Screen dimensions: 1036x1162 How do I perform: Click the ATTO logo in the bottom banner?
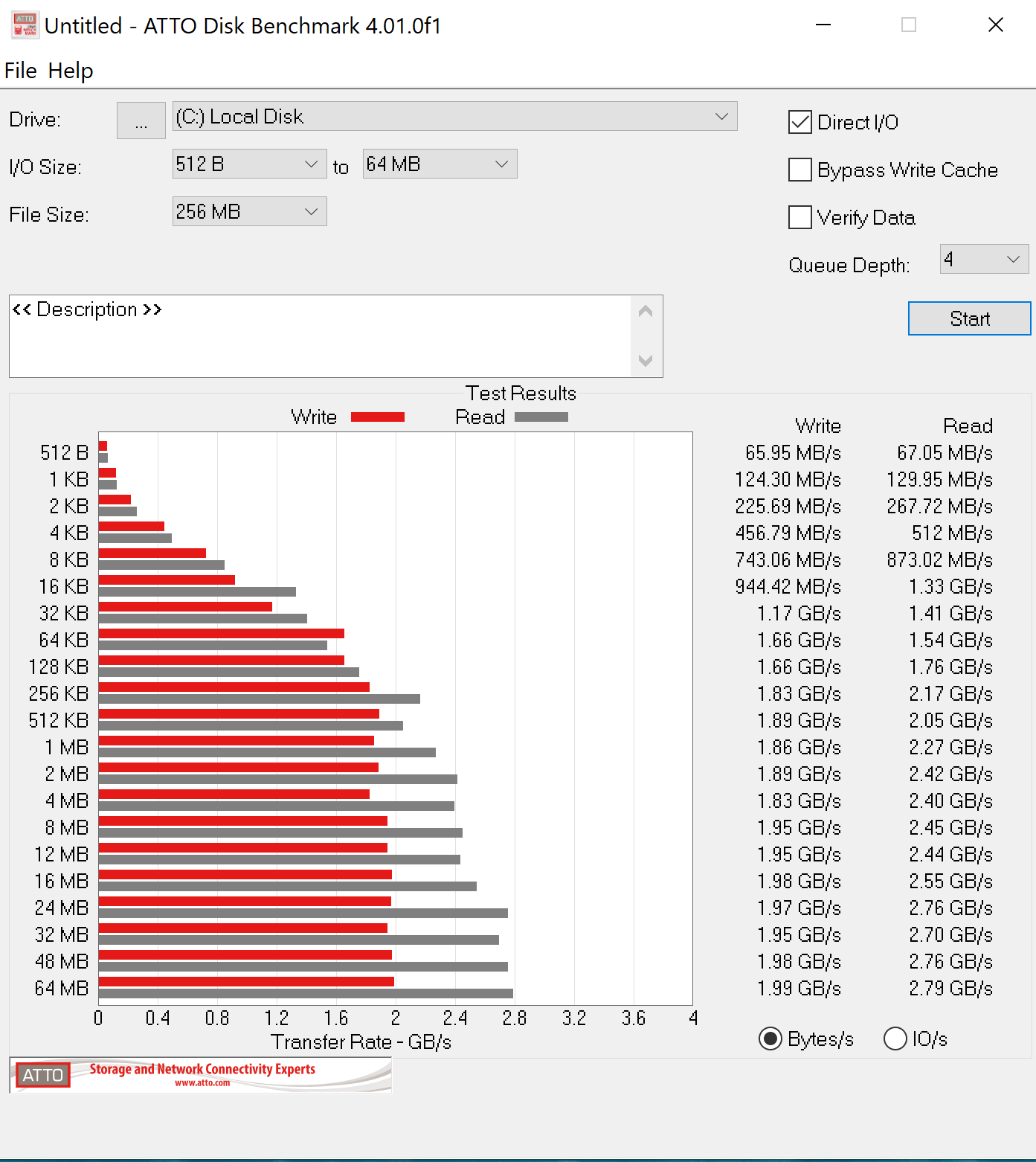click(x=43, y=1075)
